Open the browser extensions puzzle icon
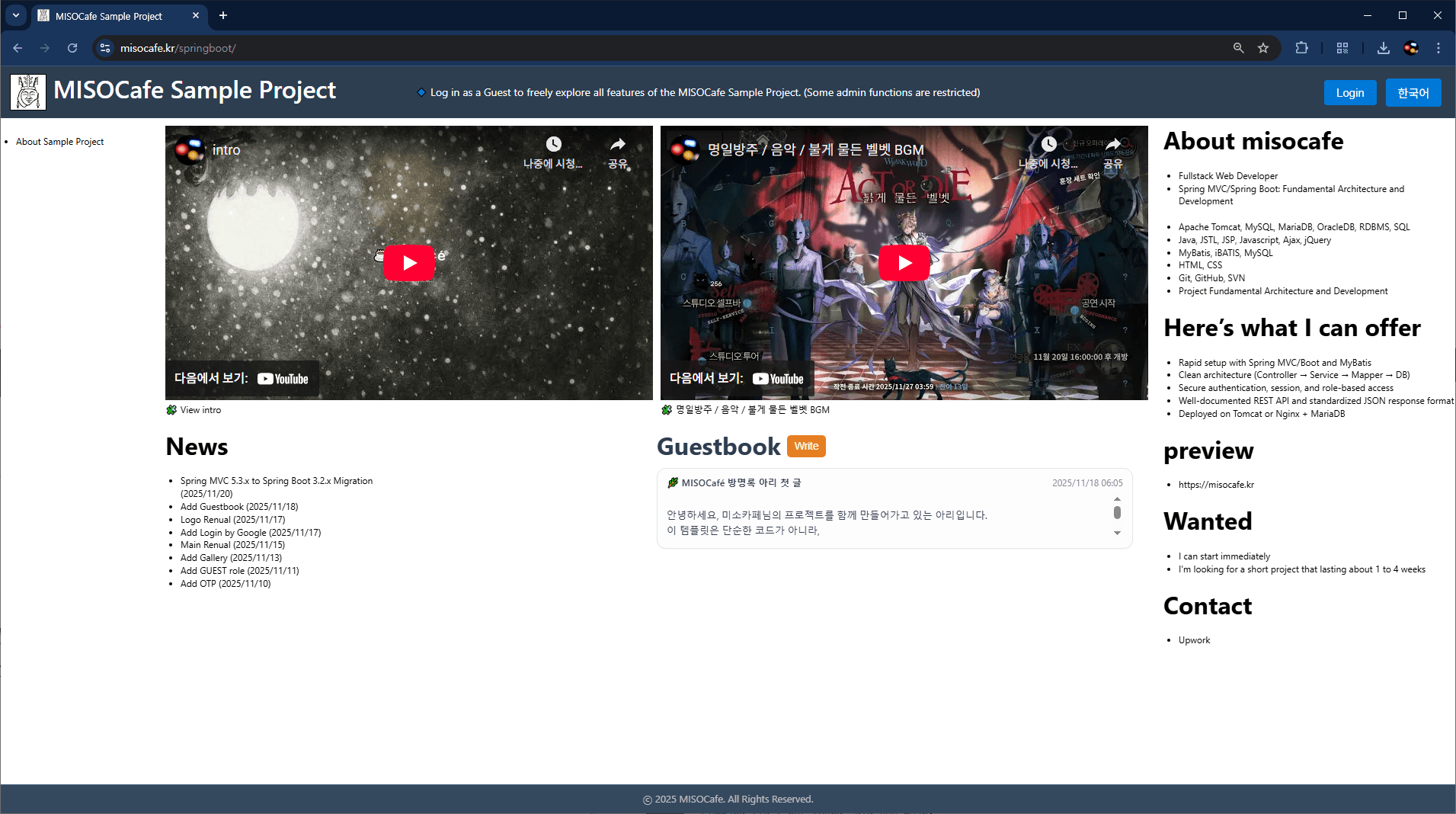 pyautogui.click(x=1301, y=48)
